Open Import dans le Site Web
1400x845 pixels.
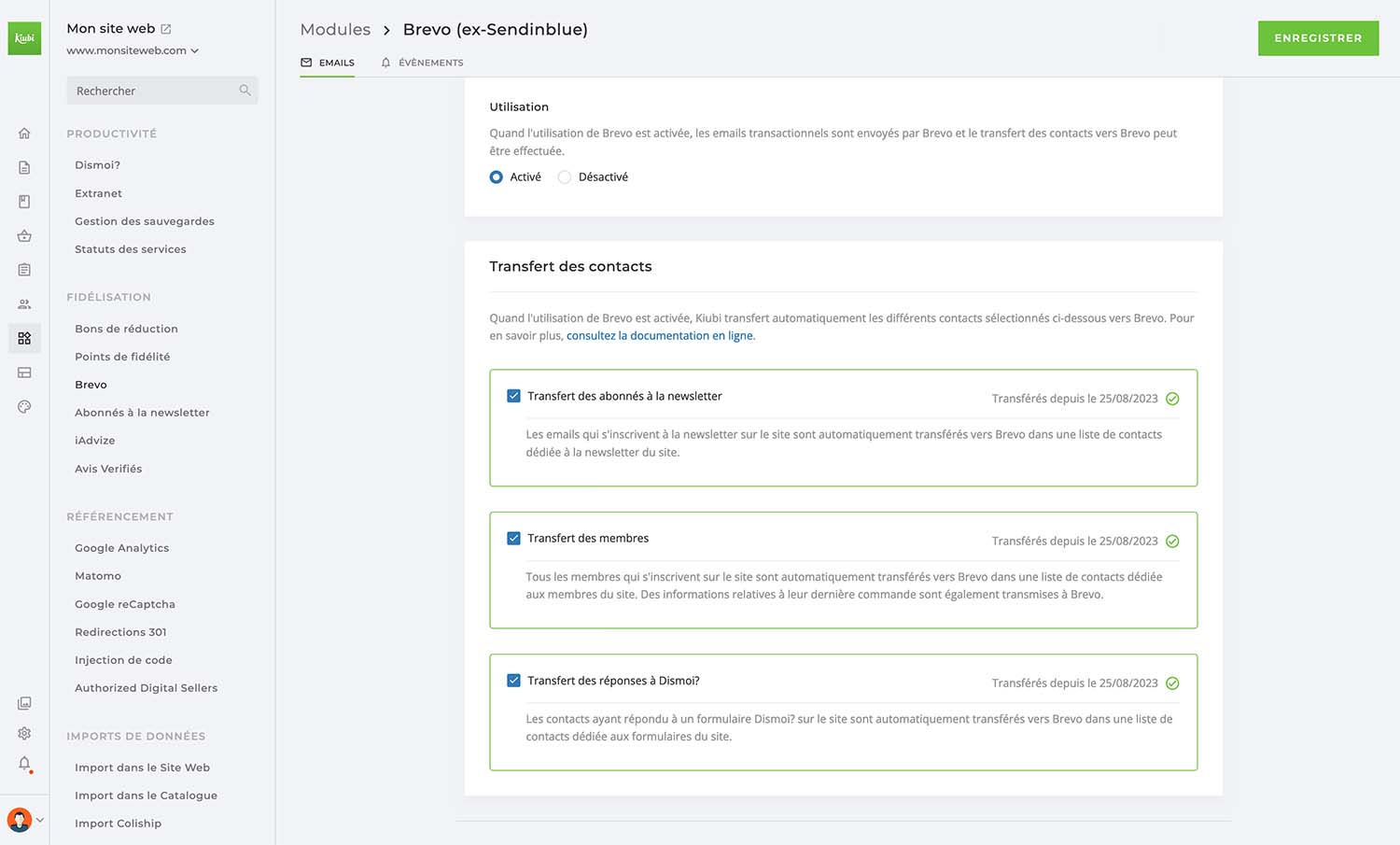click(142, 768)
